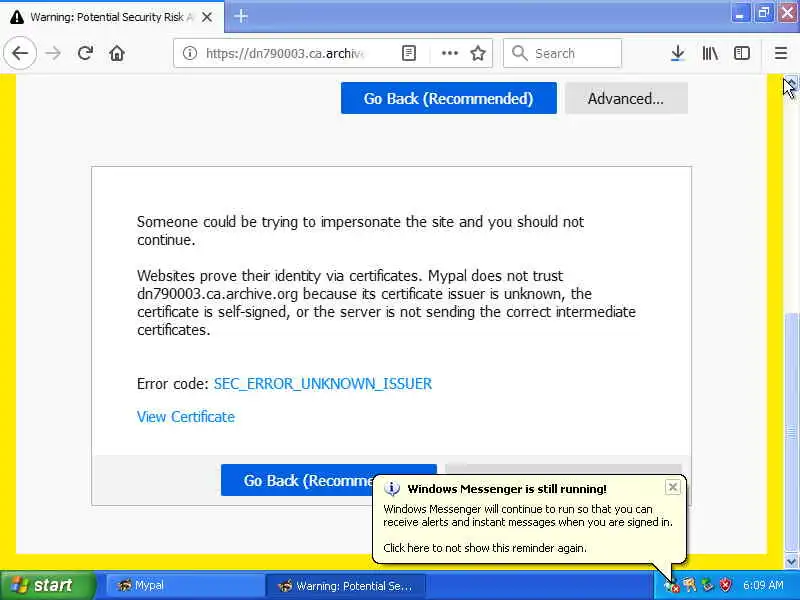Open a new tab with plus button
Viewport: 800px width, 600px height.
click(x=241, y=16)
